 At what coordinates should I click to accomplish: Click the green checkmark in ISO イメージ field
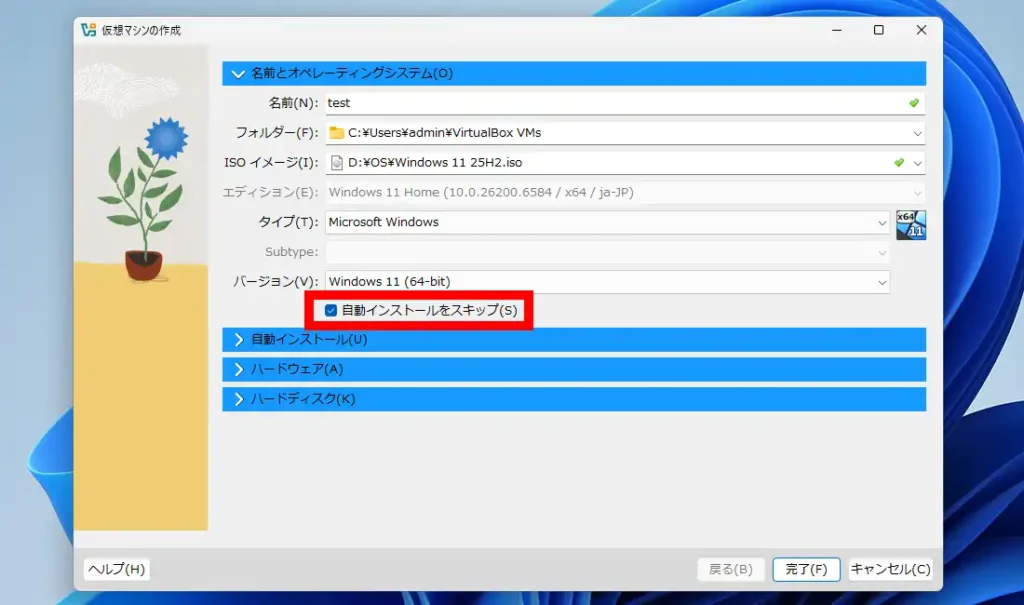point(898,162)
